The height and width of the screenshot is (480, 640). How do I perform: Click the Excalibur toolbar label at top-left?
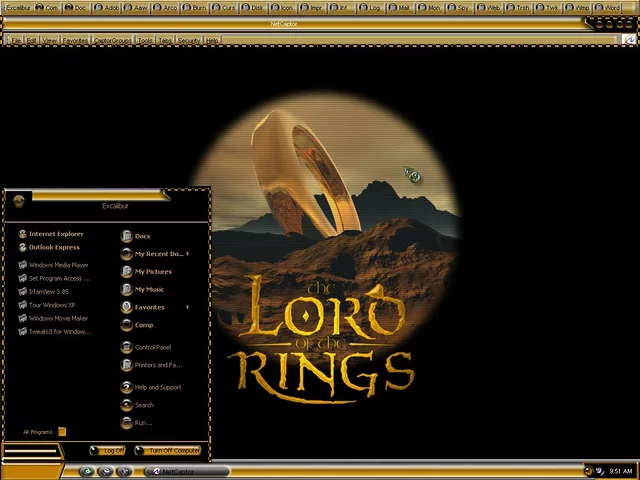18,7
